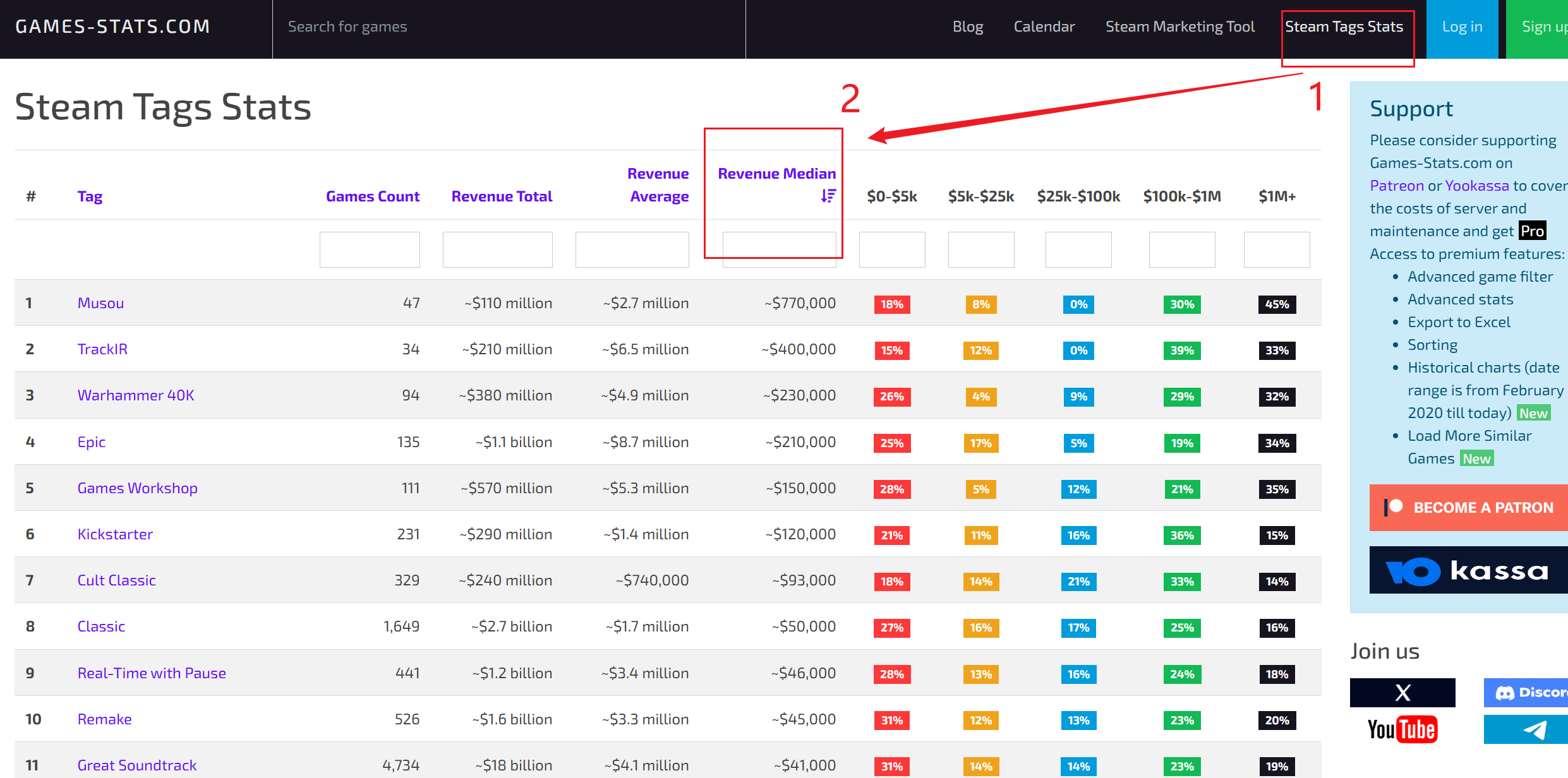Click the Log in button
Viewport: 1568px width, 778px height.
[x=1462, y=27]
